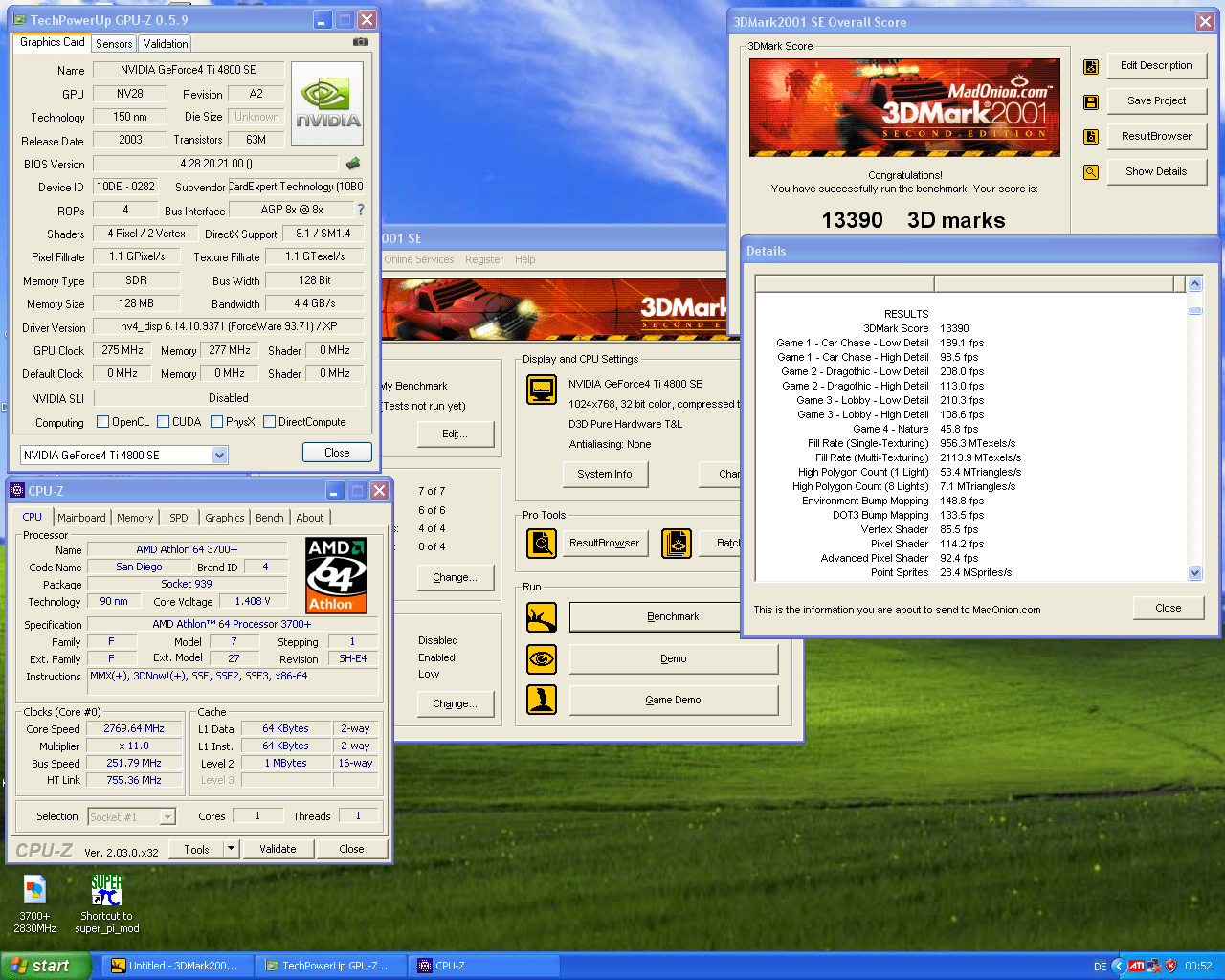Click the Bus Interface question mark icon

pos(361,210)
